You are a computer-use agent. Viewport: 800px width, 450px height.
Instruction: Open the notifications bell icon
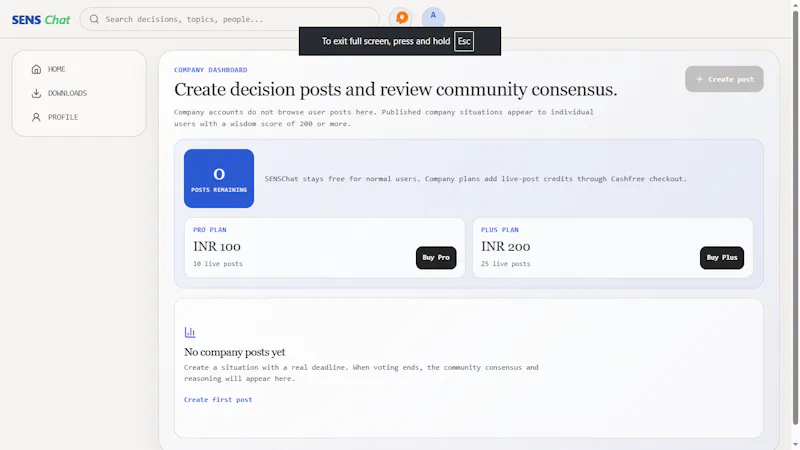402,18
